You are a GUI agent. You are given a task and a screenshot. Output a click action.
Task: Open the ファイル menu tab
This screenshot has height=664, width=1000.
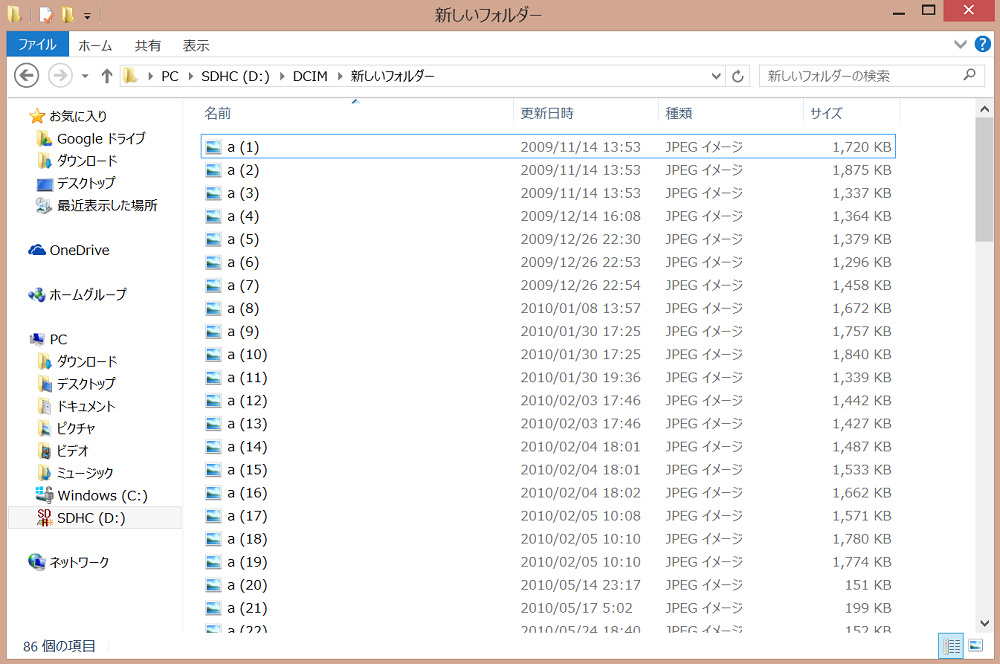coord(37,45)
